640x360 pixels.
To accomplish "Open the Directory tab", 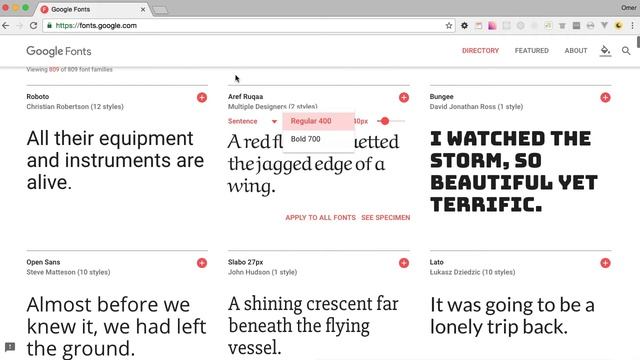I will (480, 51).
